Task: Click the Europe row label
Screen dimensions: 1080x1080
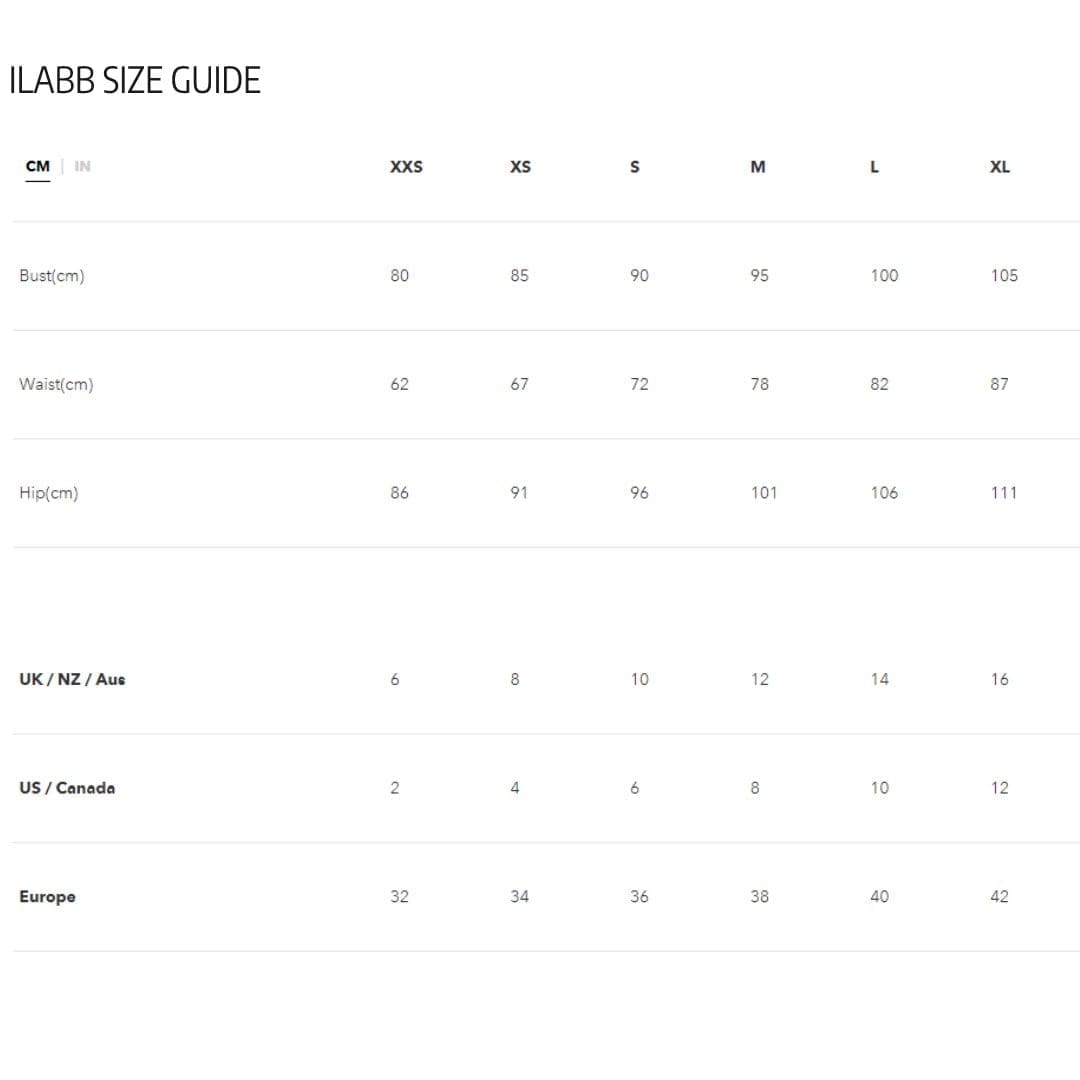Action: (x=47, y=897)
